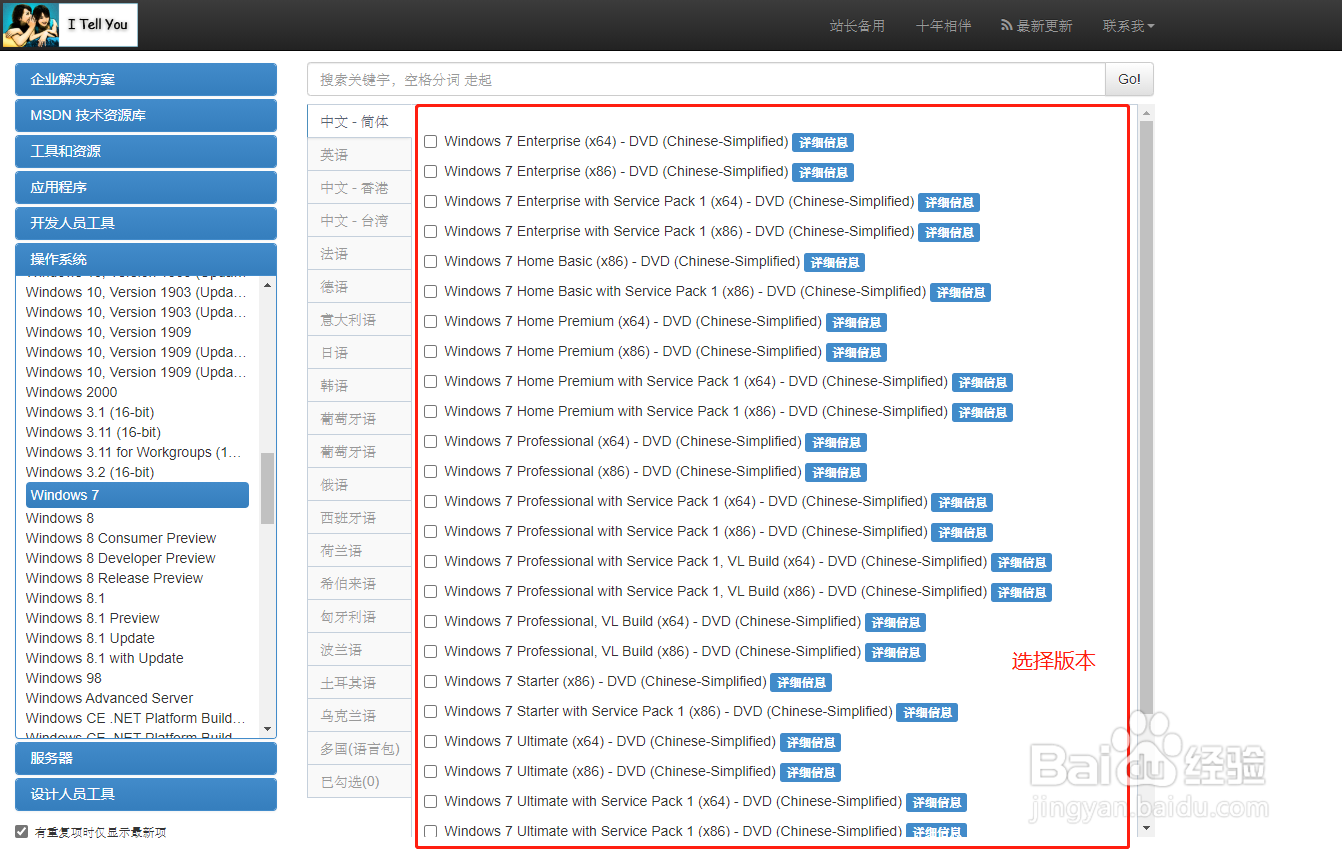Select Windows Advanced Server entry

[x=109, y=698]
